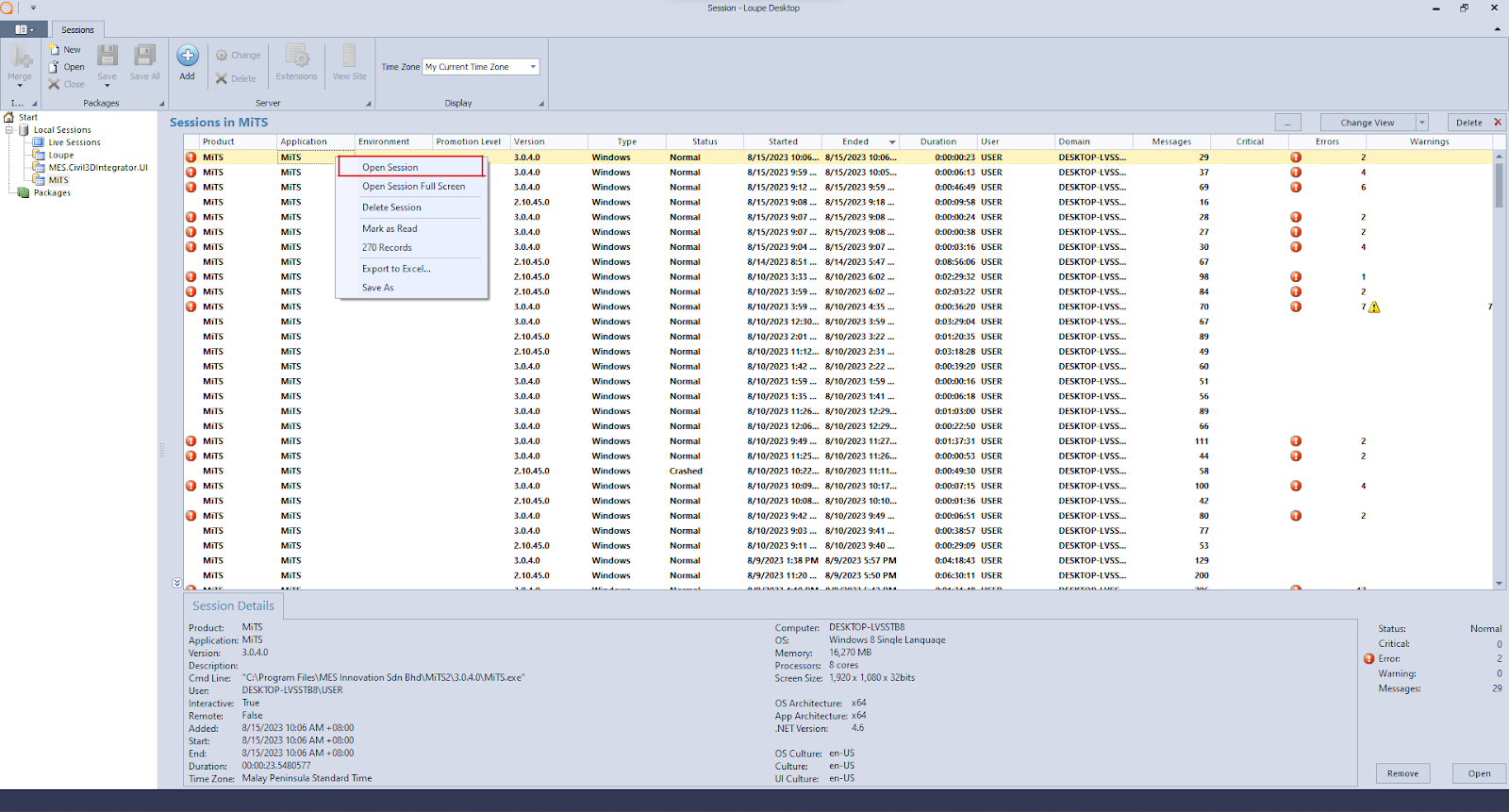
Task: Click the Errors column icon for the 0:00:06:51 session
Action: [1296, 516]
